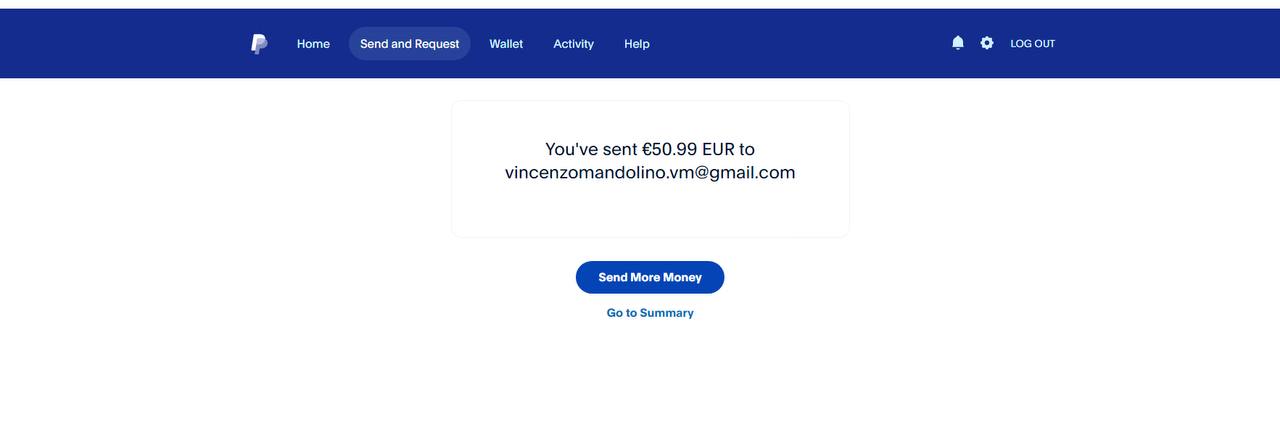Open the notifications bell
The image size is (1280, 435).
point(958,43)
